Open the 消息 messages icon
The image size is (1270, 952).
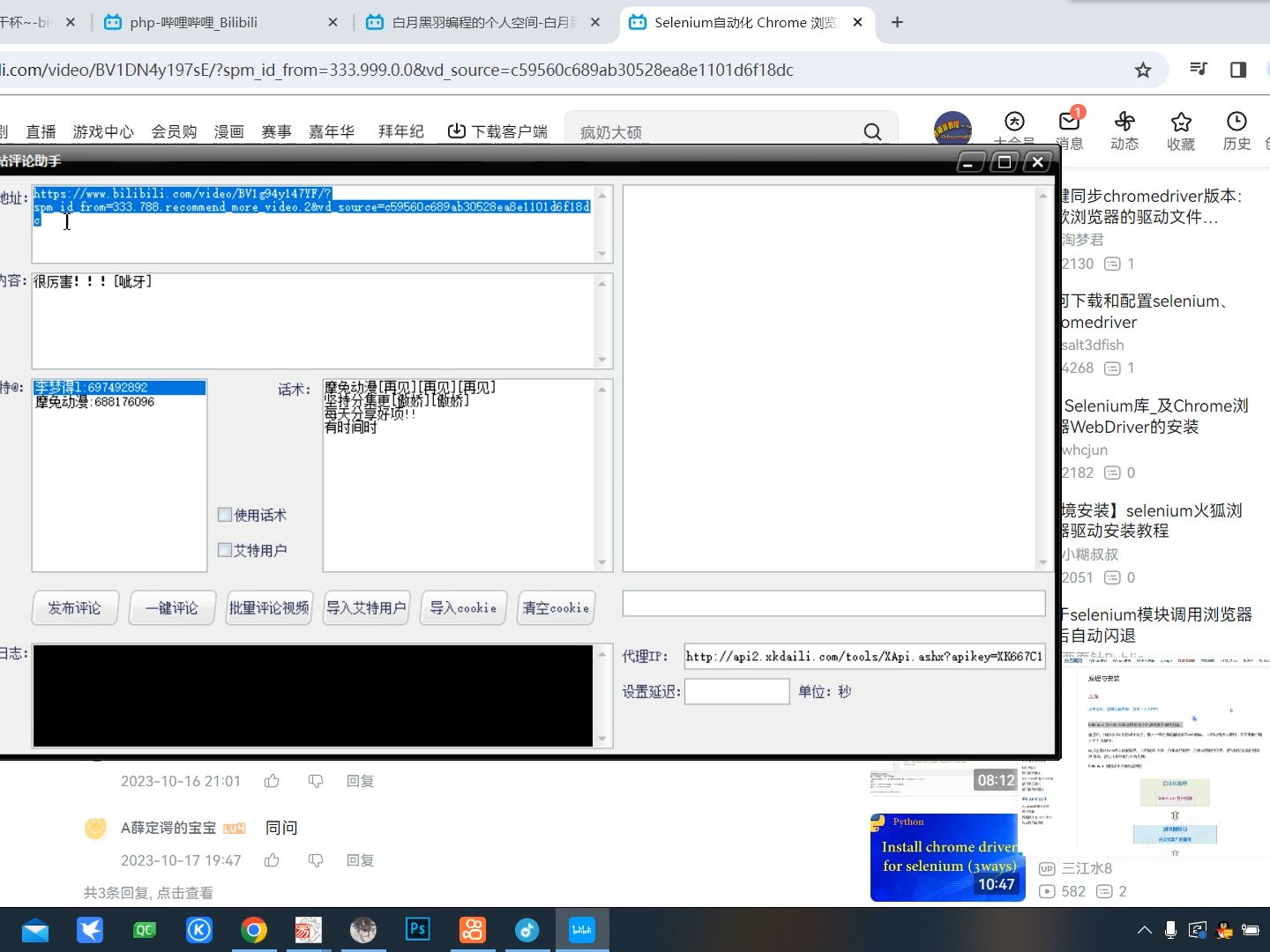click(x=1070, y=130)
